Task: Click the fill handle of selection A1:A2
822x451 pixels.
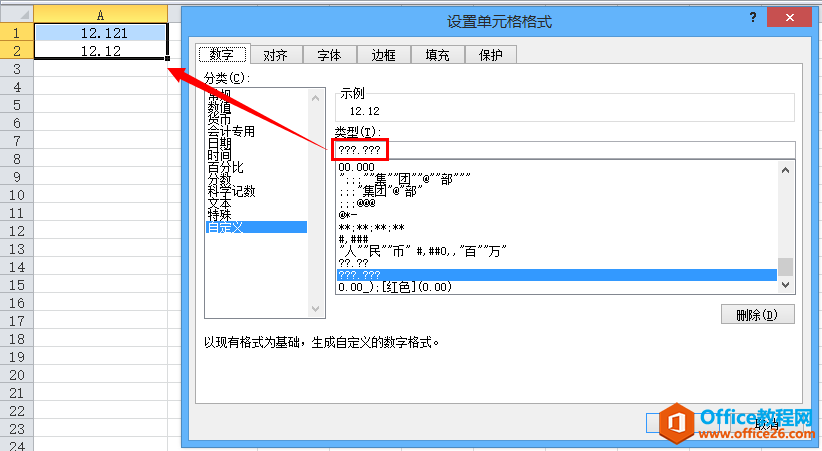Action: coord(167,59)
